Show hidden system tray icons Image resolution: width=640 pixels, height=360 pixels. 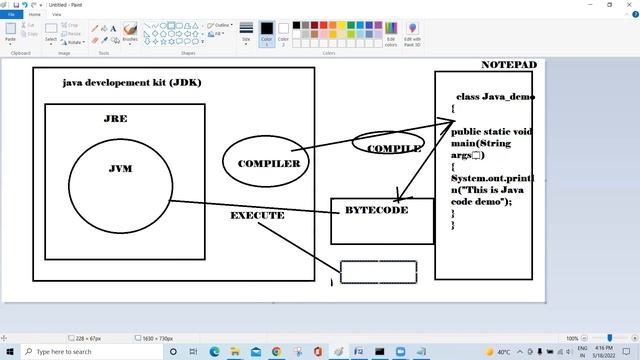coord(520,351)
